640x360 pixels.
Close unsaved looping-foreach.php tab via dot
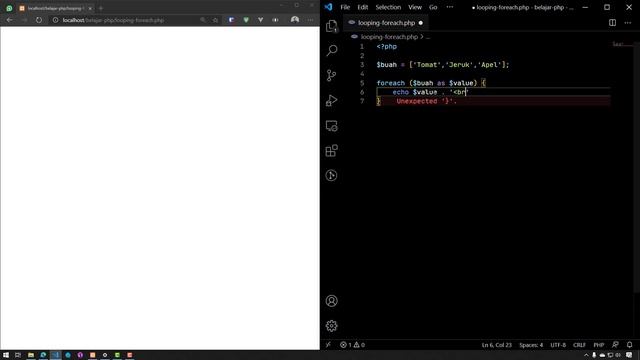[421, 23]
